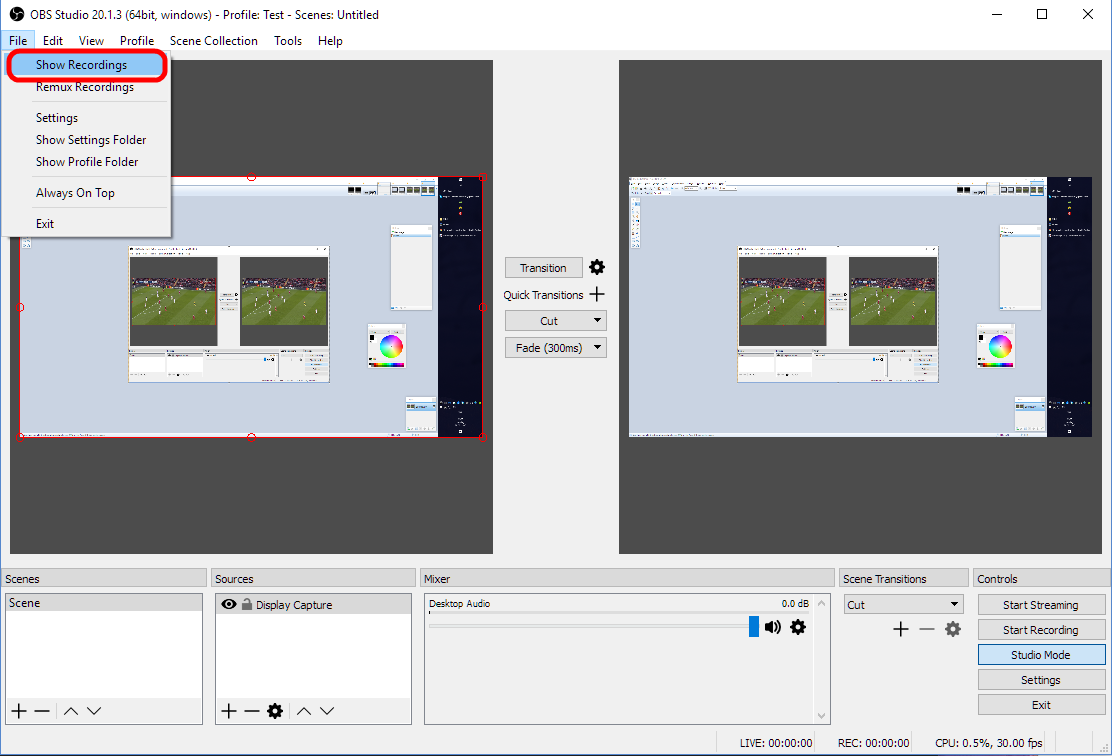The width and height of the screenshot is (1112, 756).
Task: Open the Help menu
Action: pyautogui.click(x=330, y=41)
